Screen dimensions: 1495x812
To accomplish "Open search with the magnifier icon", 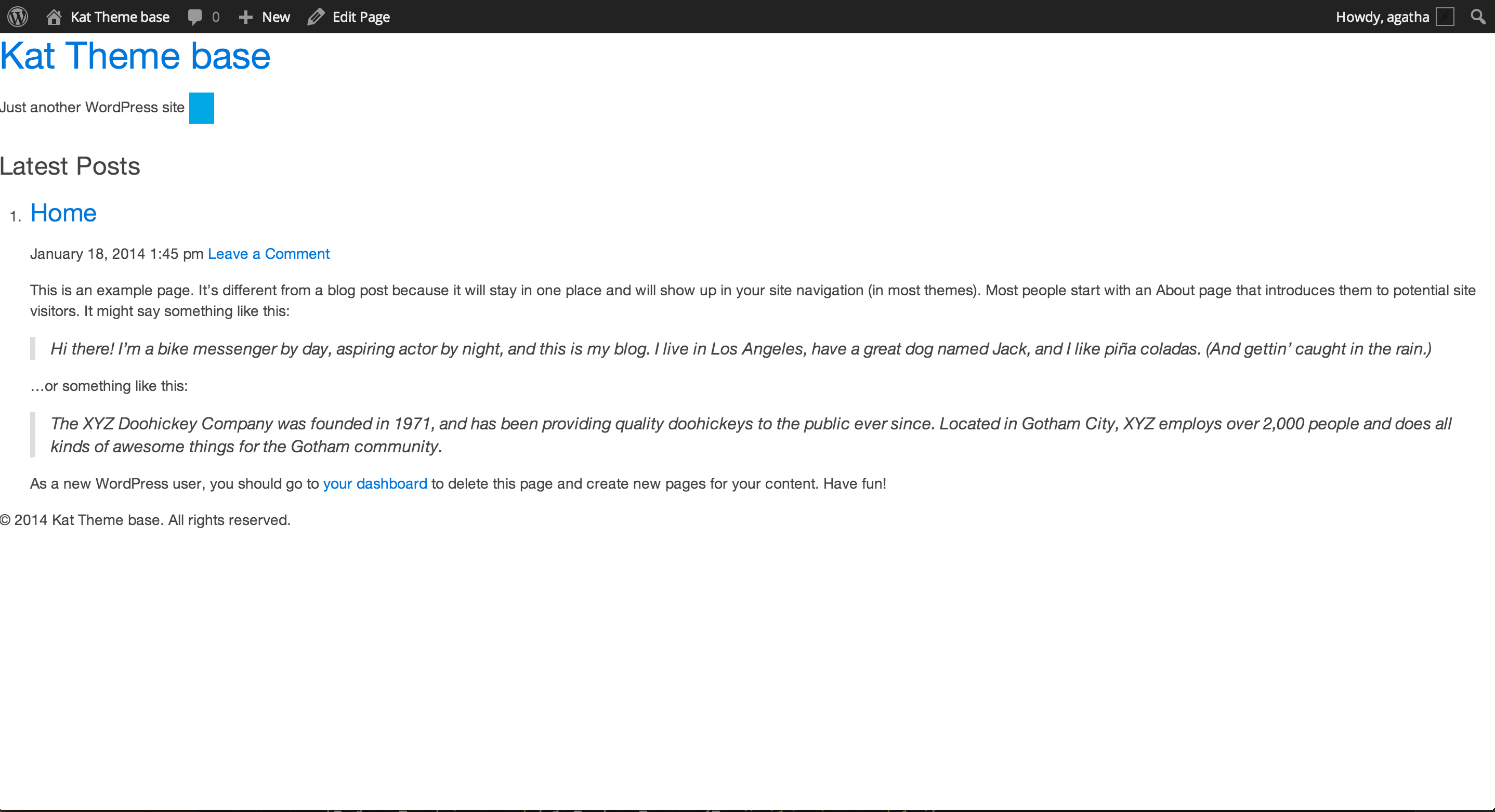I will 1478,17.
